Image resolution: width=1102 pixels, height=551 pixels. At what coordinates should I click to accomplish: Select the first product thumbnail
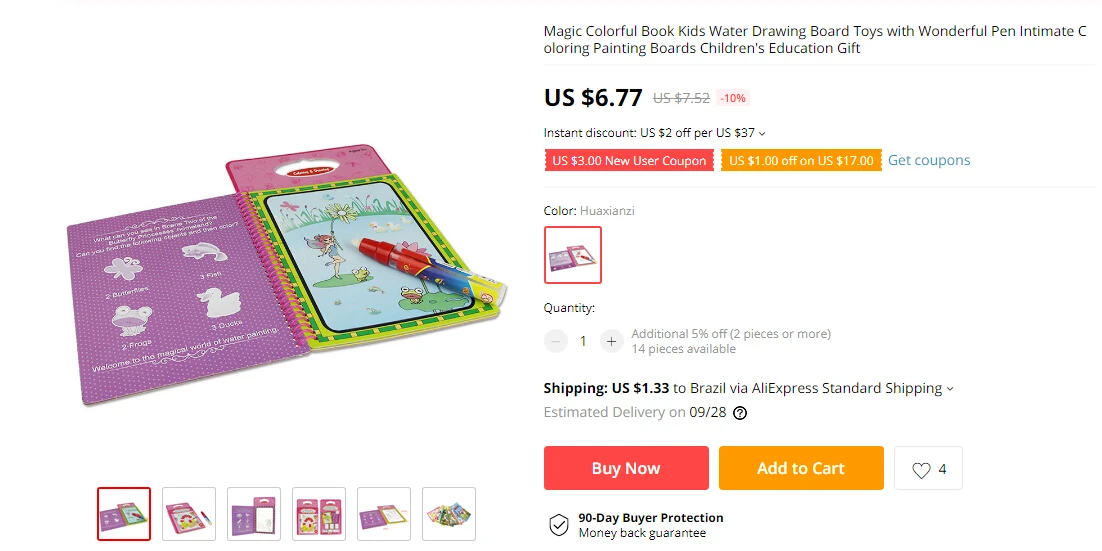(x=124, y=514)
